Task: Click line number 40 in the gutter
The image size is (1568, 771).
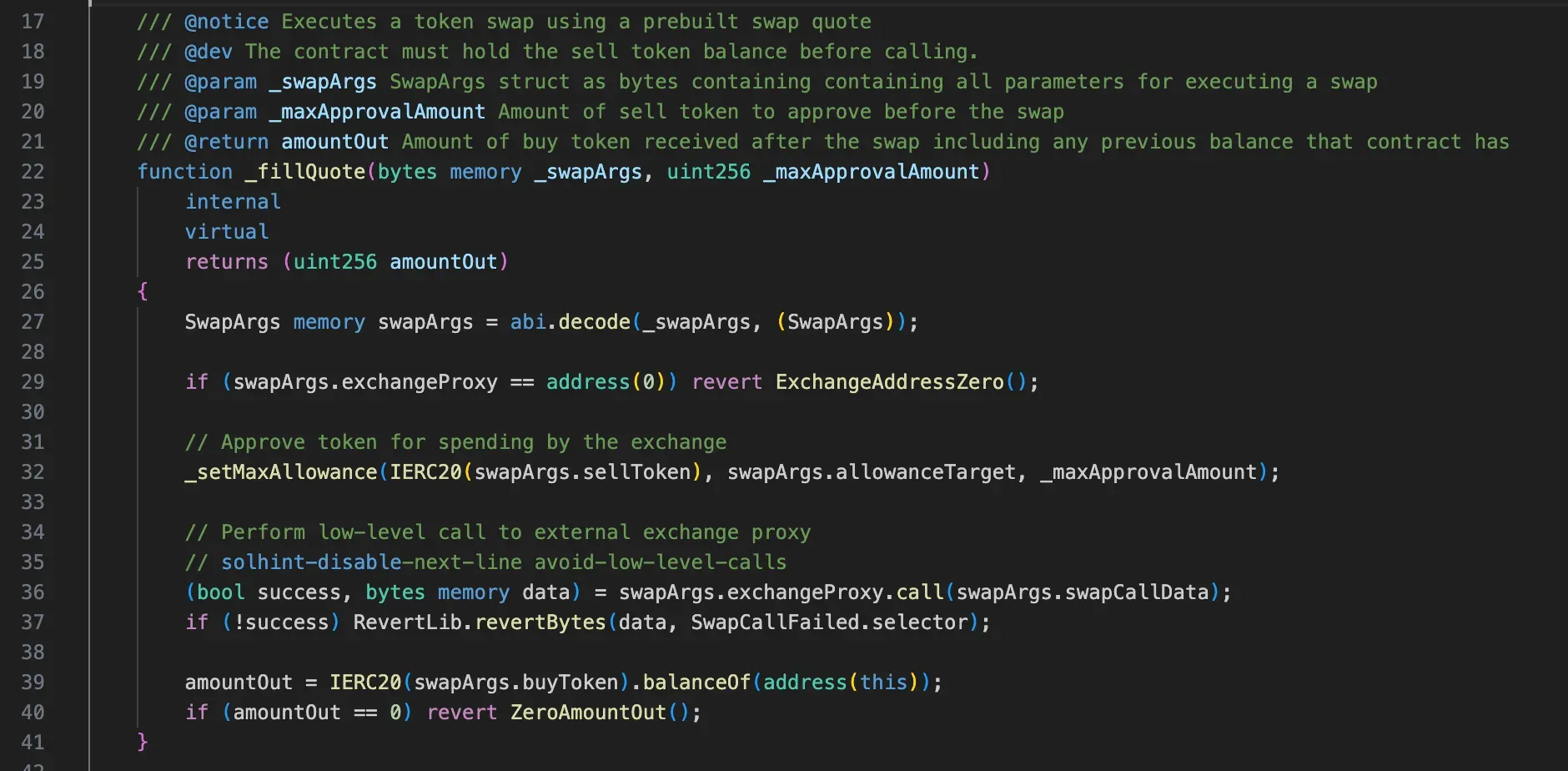Action: click(33, 713)
